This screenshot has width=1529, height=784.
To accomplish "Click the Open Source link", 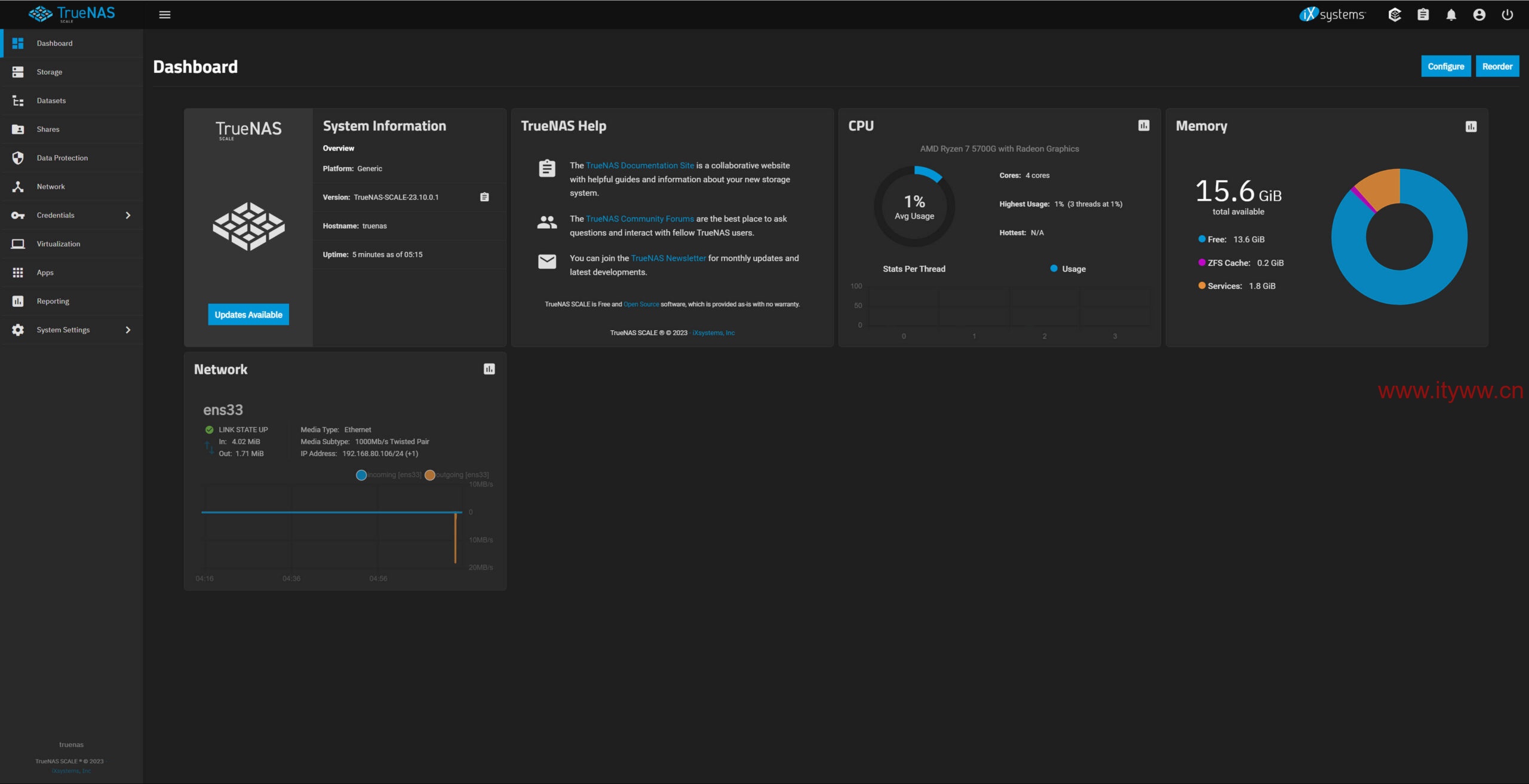I will [x=641, y=305].
